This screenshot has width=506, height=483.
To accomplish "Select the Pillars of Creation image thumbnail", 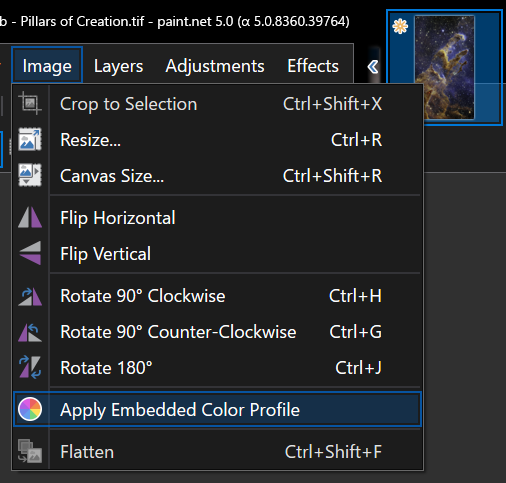I will [x=444, y=67].
